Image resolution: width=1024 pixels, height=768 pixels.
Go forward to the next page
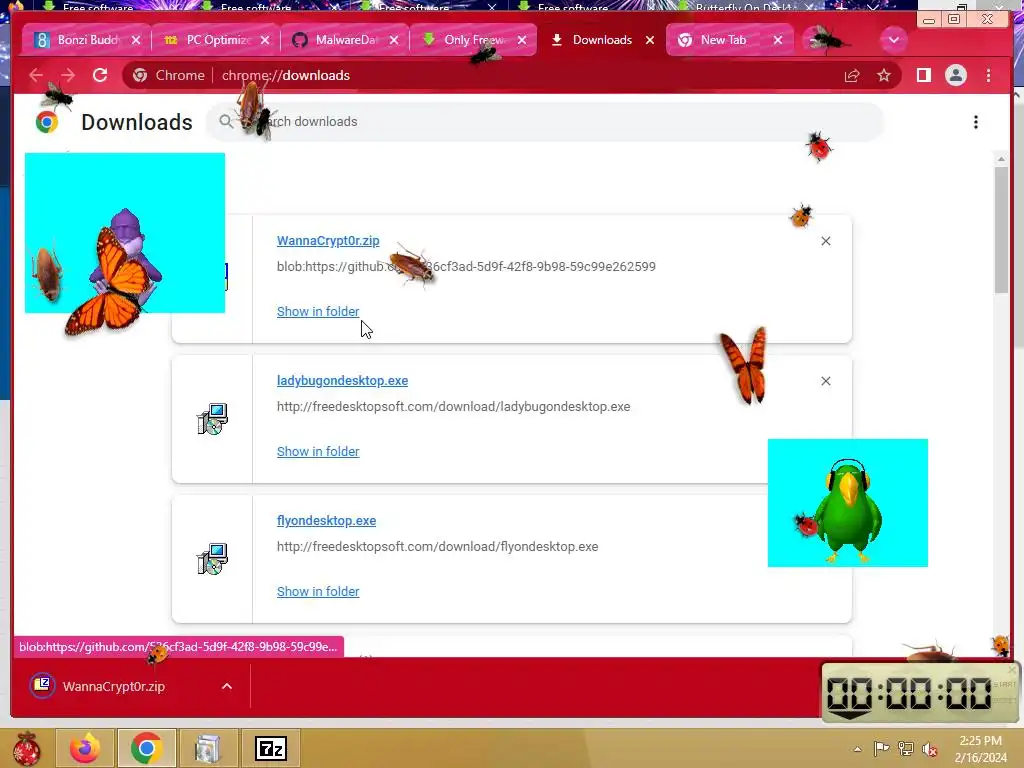tap(68, 75)
